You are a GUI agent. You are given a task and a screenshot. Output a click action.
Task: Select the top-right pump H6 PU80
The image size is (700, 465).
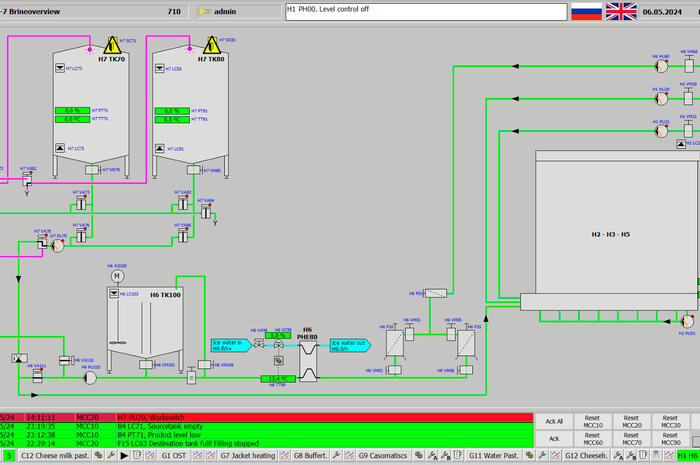pos(662,66)
